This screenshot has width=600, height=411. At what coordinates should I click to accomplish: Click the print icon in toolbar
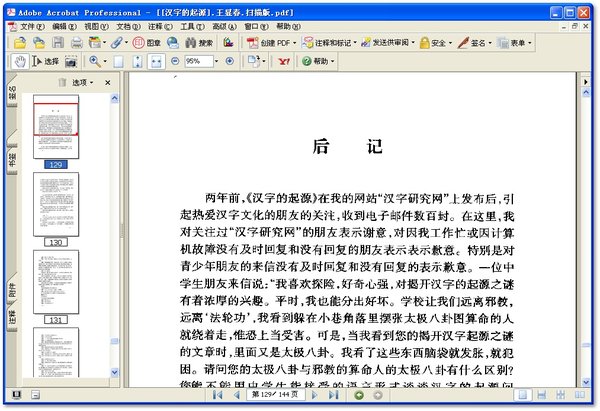[77, 42]
